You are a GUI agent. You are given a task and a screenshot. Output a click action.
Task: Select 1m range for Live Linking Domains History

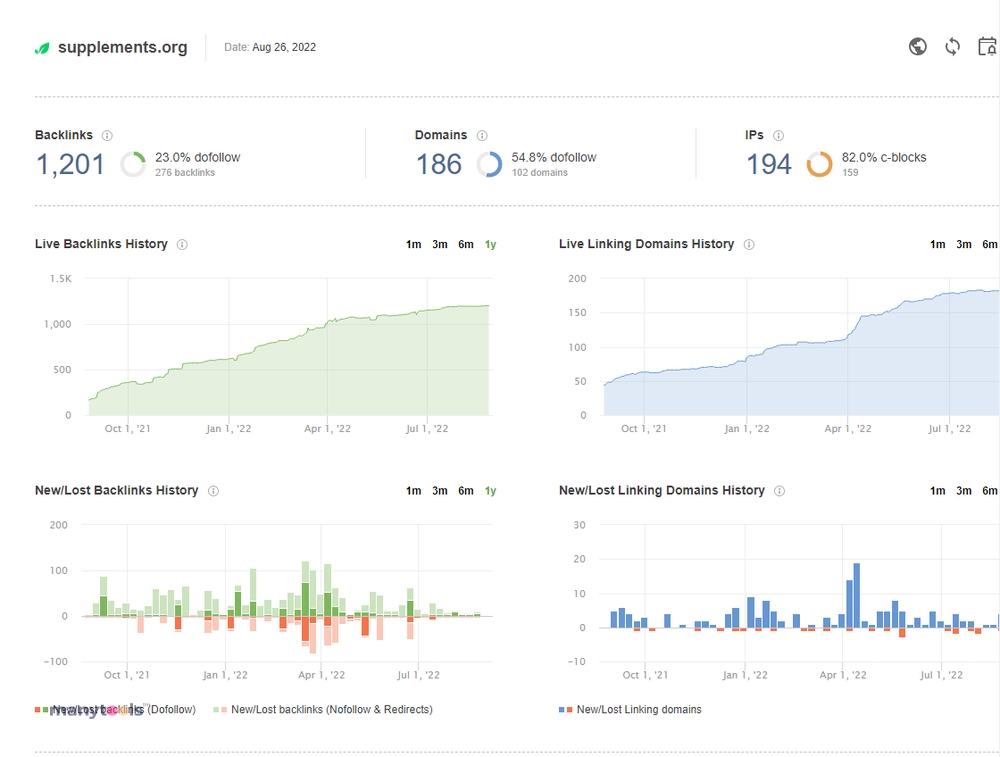pos(938,244)
